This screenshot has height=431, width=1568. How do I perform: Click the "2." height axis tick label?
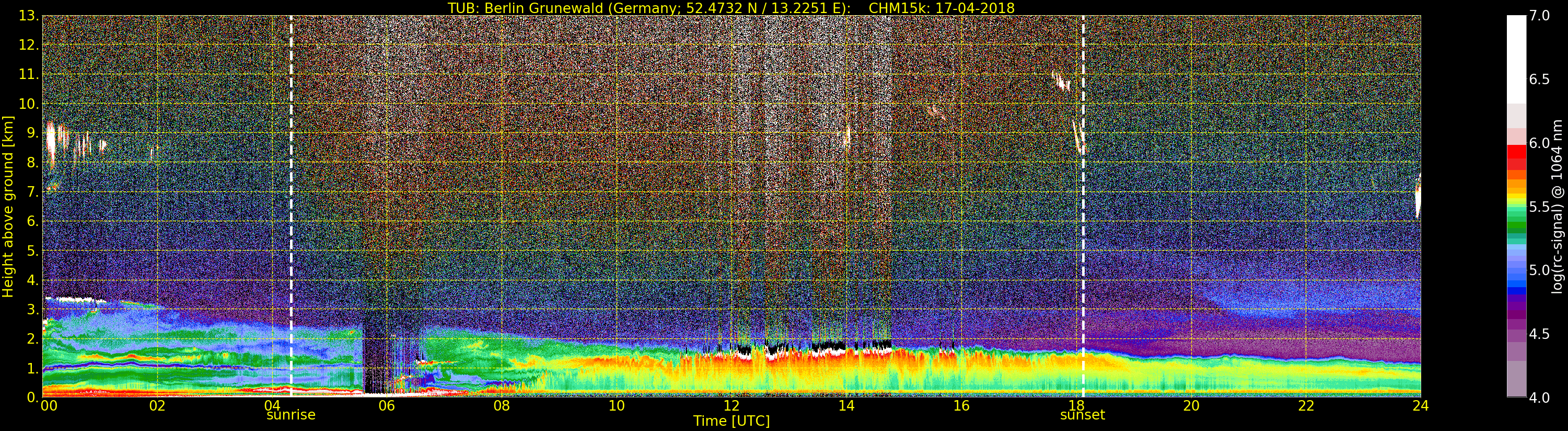tap(33, 339)
